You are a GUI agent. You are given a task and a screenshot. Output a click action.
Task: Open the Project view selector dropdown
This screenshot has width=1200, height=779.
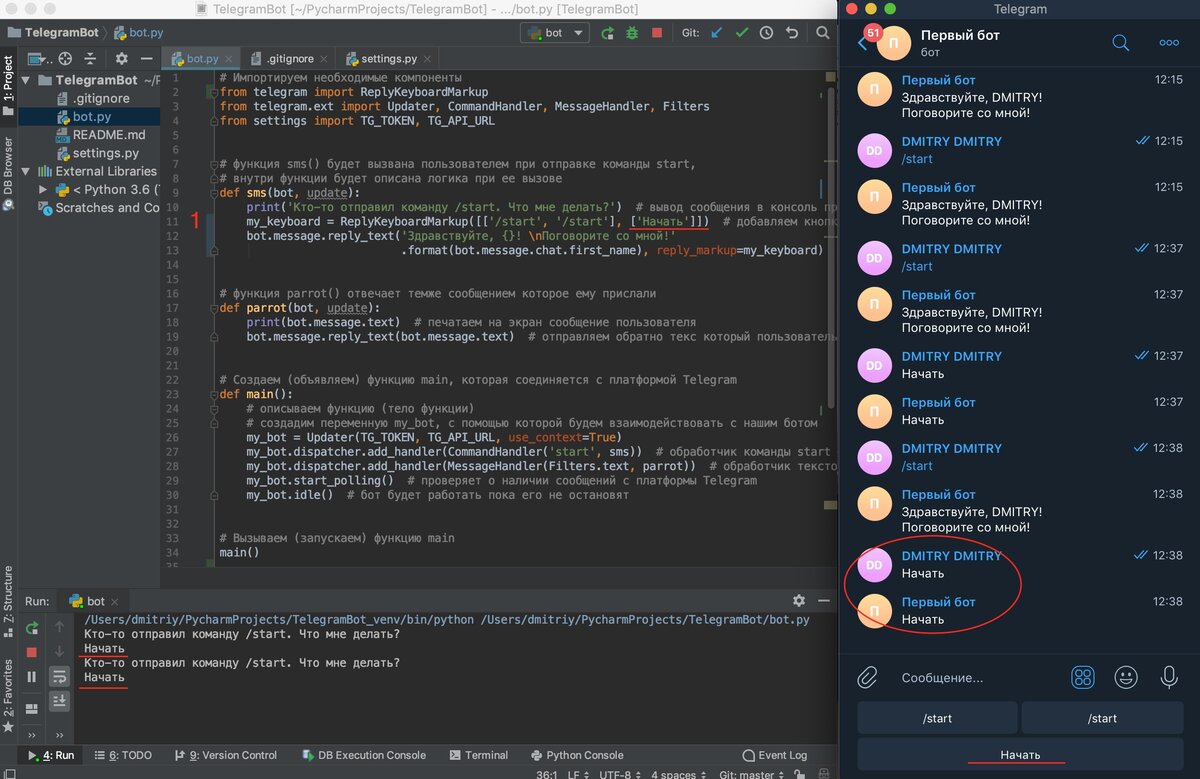pos(40,59)
